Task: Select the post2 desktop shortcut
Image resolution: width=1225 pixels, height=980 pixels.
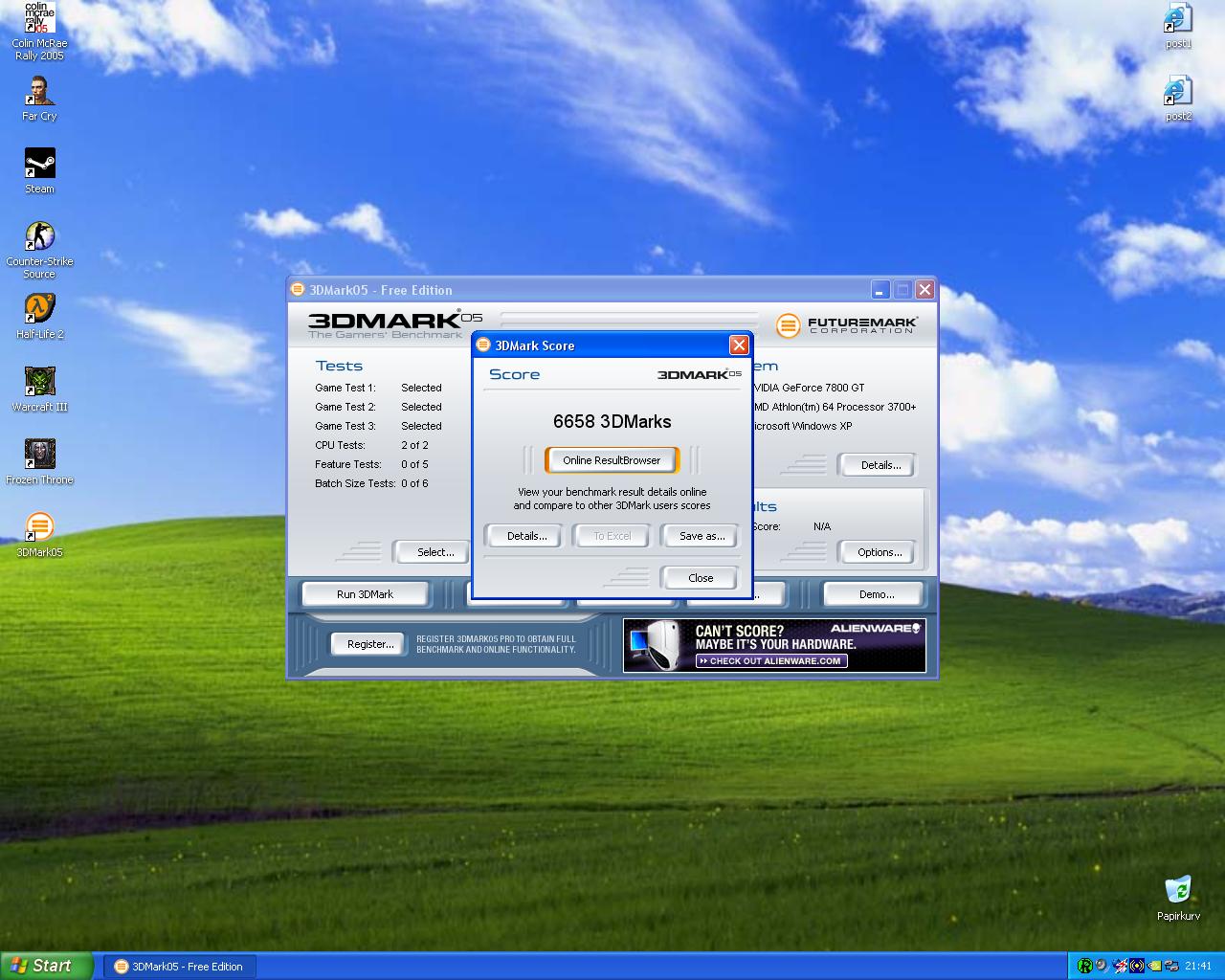Action: [x=1178, y=99]
